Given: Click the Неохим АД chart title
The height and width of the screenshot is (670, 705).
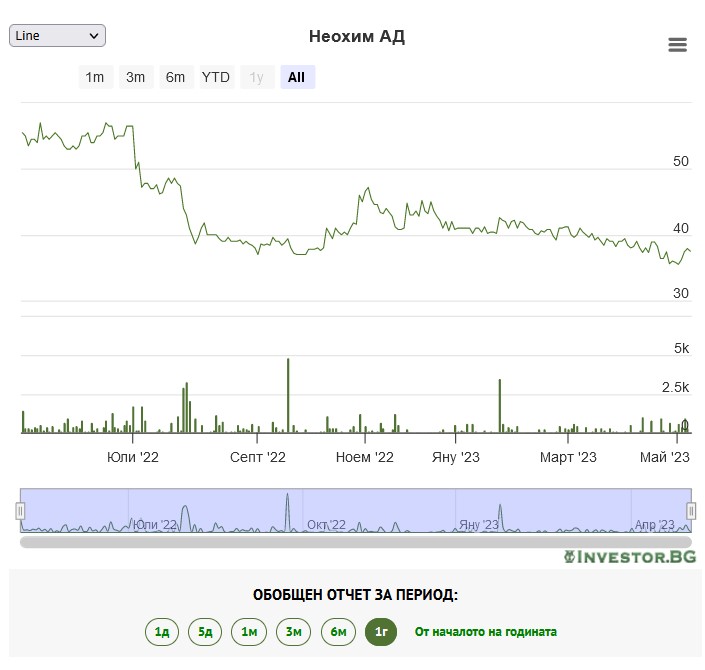Looking at the screenshot, I should [x=357, y=36].
